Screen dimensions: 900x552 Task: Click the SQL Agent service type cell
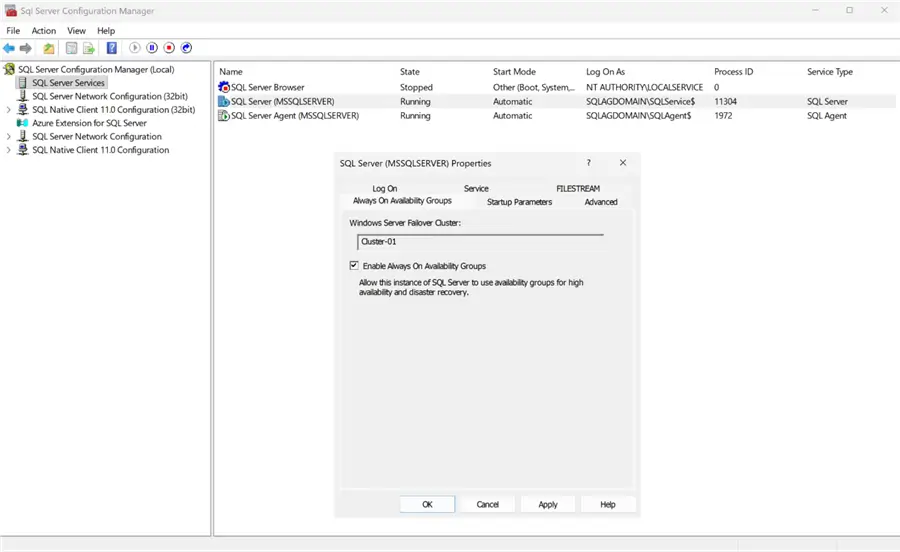pos(827,115)
